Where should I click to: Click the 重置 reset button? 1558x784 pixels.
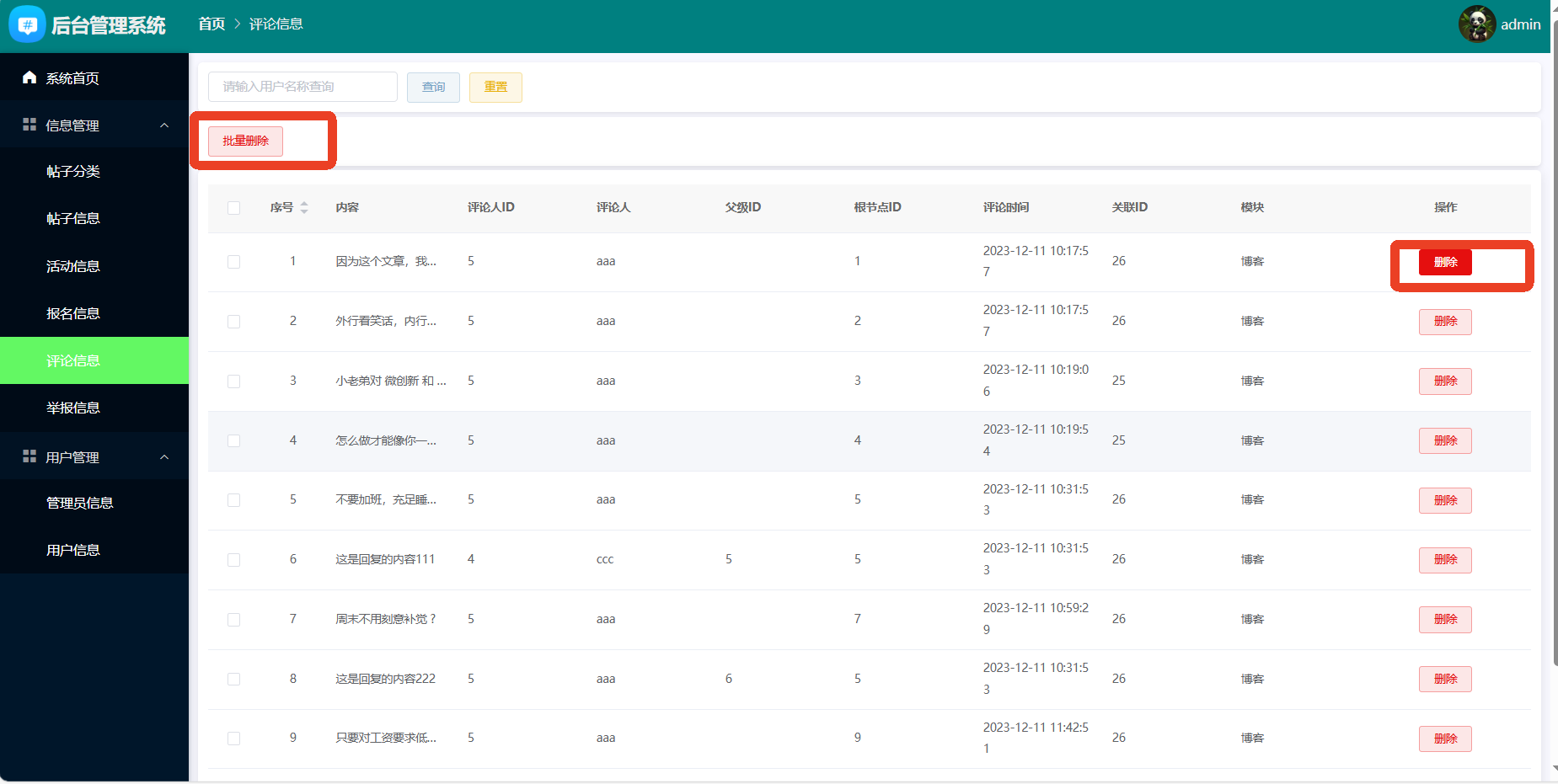click(x=495, y=87)
